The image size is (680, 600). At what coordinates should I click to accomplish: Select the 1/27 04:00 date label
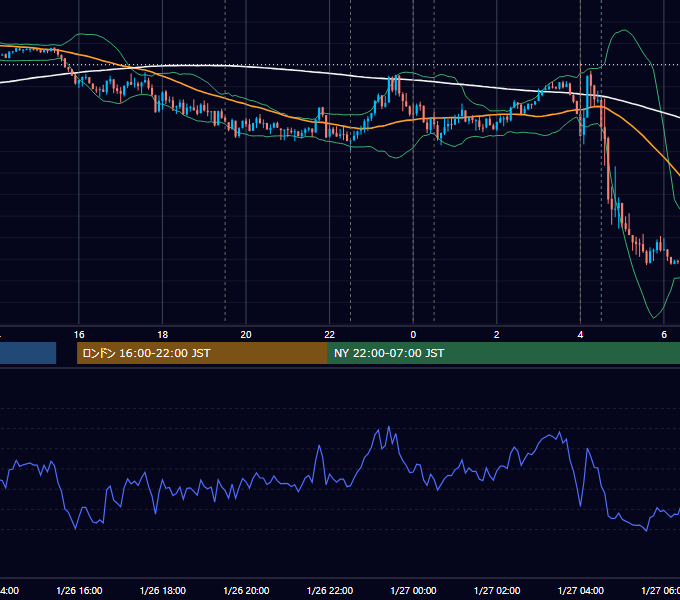(x=581, y=590)
